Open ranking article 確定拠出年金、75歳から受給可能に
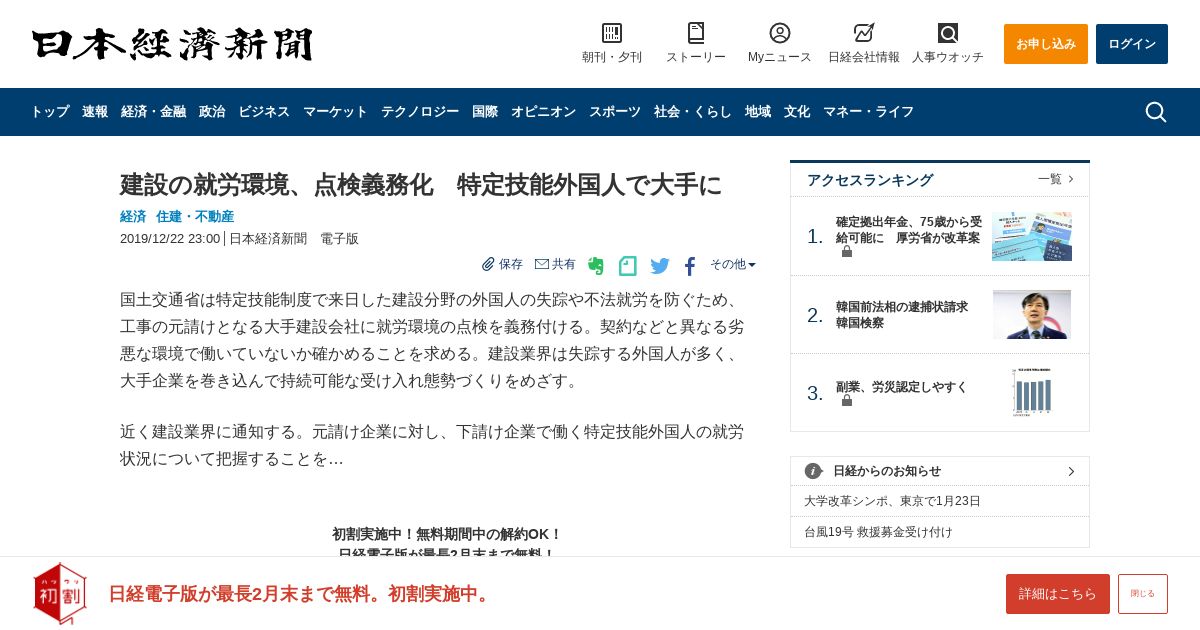This screenshot has height=630, width=1200. (x=909, y=229)
